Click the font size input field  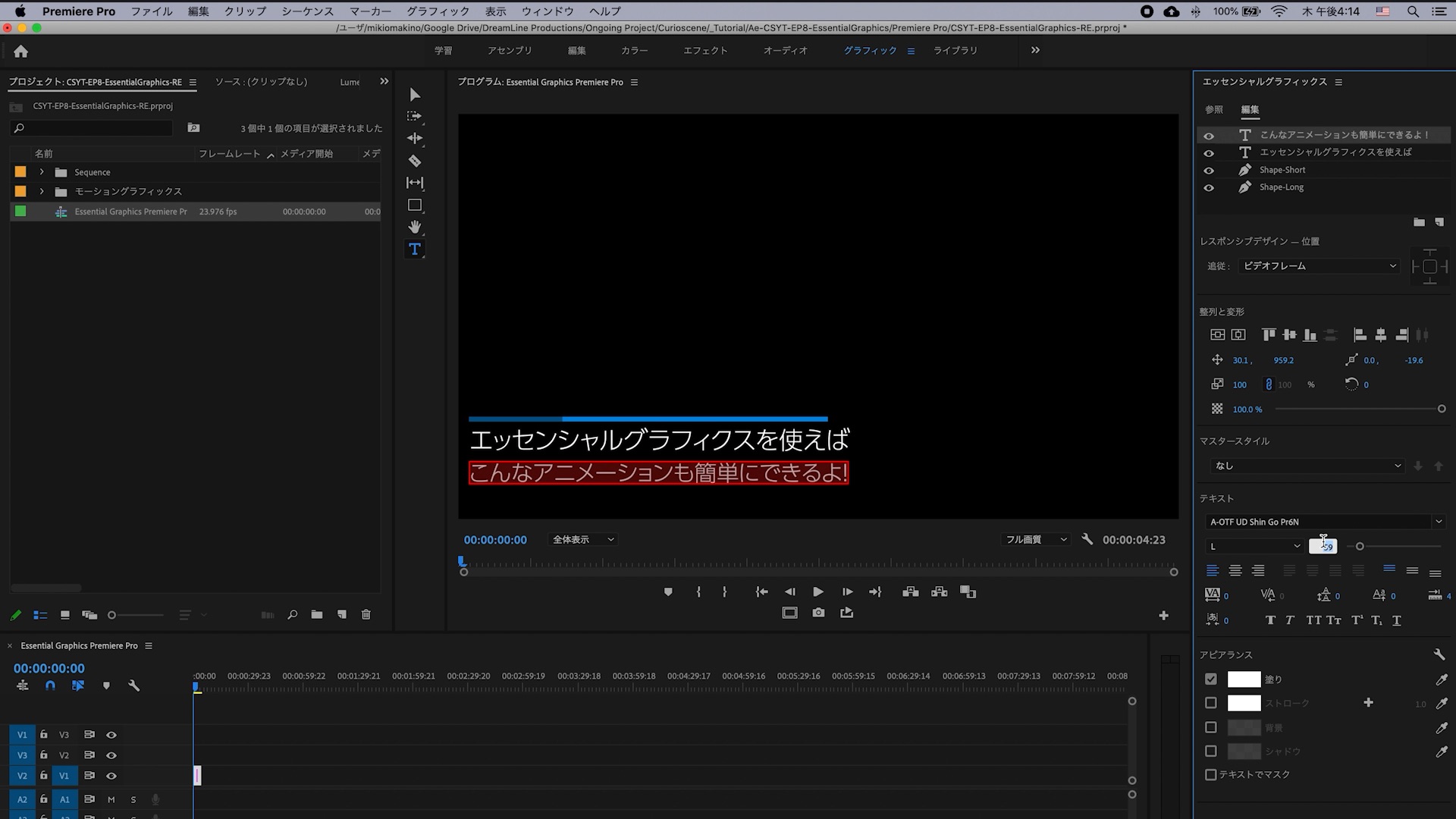coord(1323,546)
